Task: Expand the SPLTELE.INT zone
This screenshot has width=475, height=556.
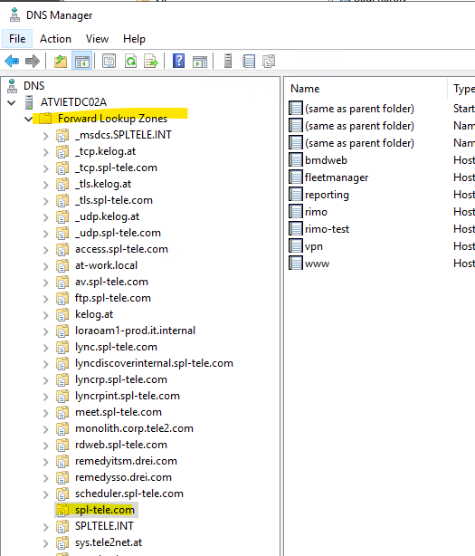Action: point(45,527)
